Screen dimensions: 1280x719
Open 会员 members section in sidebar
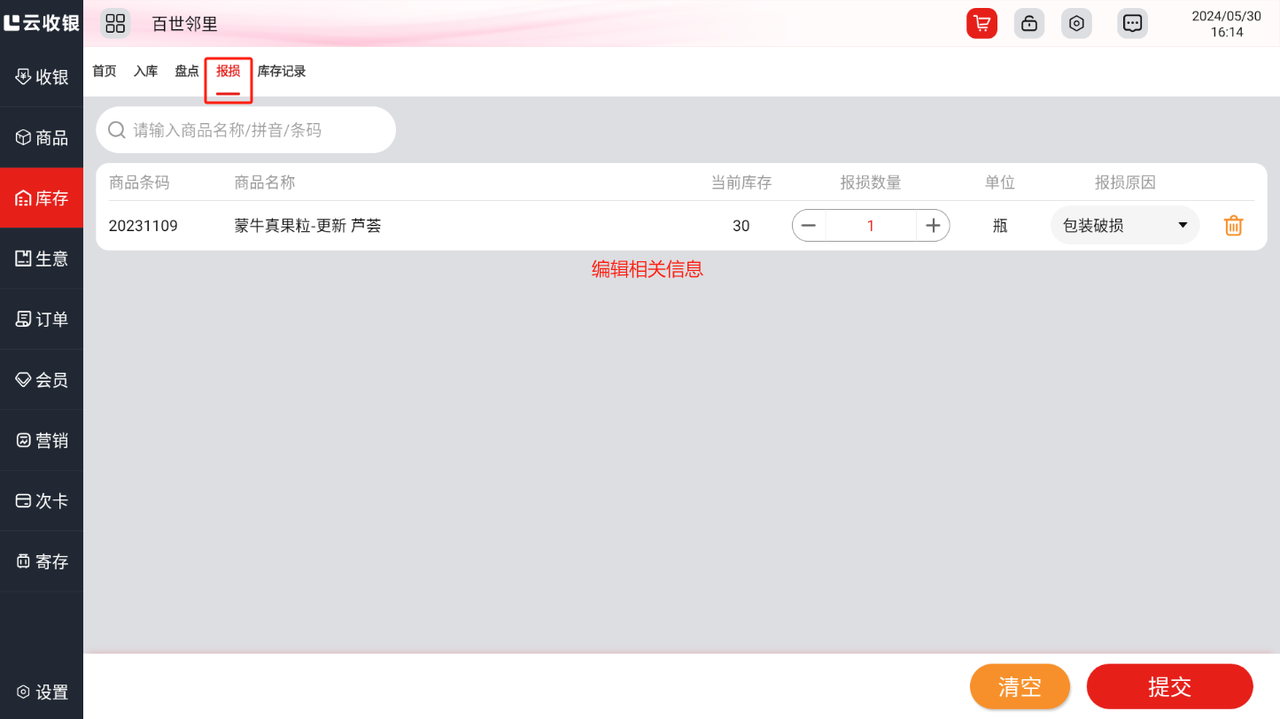pyautogui.click(x=42, y=380)
